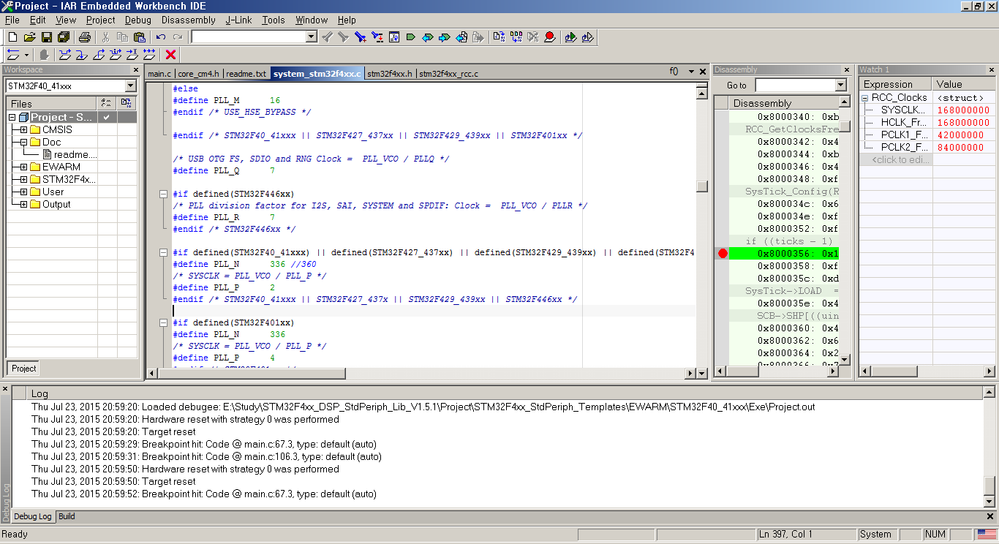
Task: Toggle the checkmark on the Project row
Action: (106, 117)
